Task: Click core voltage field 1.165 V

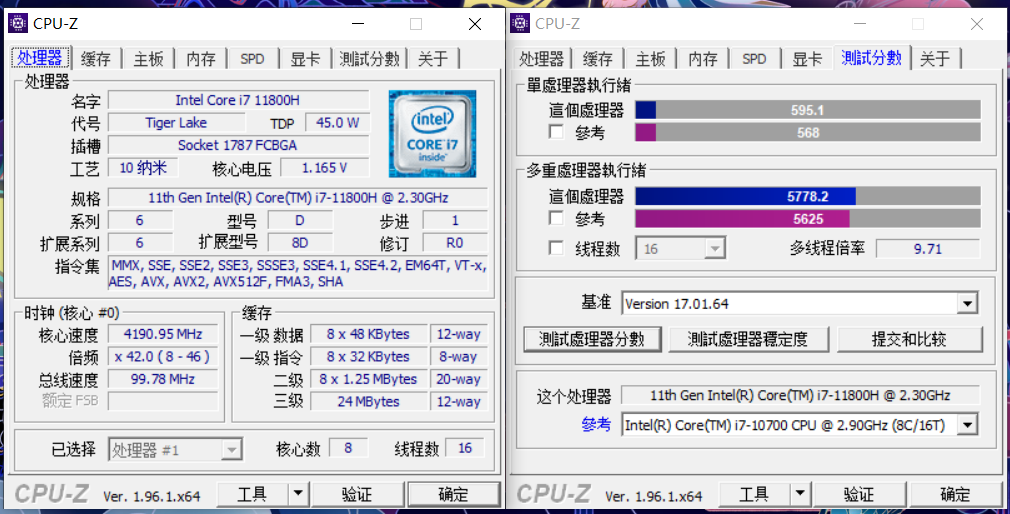Action: [325, 167]
